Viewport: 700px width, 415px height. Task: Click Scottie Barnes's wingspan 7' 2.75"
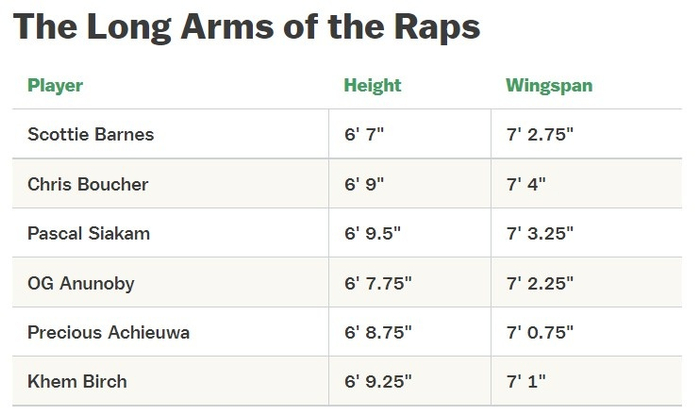pos(540,134)
